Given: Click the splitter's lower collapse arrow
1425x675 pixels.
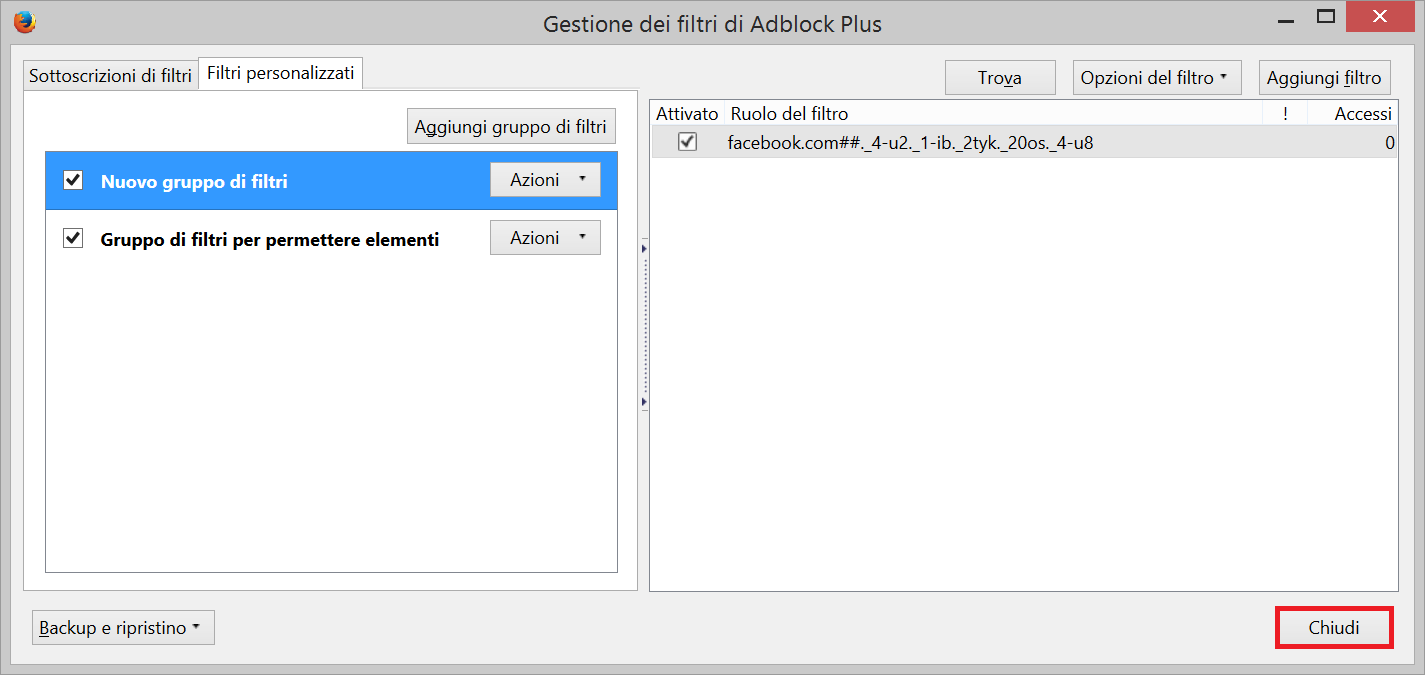Looking at the screenshot, I should pos(644,402).
